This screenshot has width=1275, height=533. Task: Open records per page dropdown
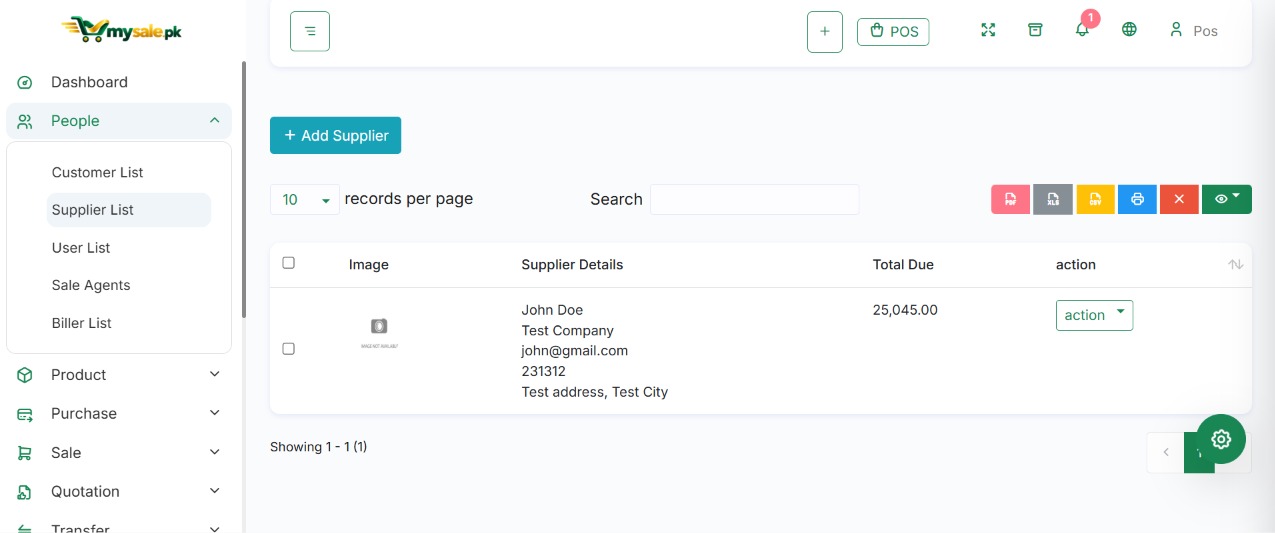coord(304,200)
